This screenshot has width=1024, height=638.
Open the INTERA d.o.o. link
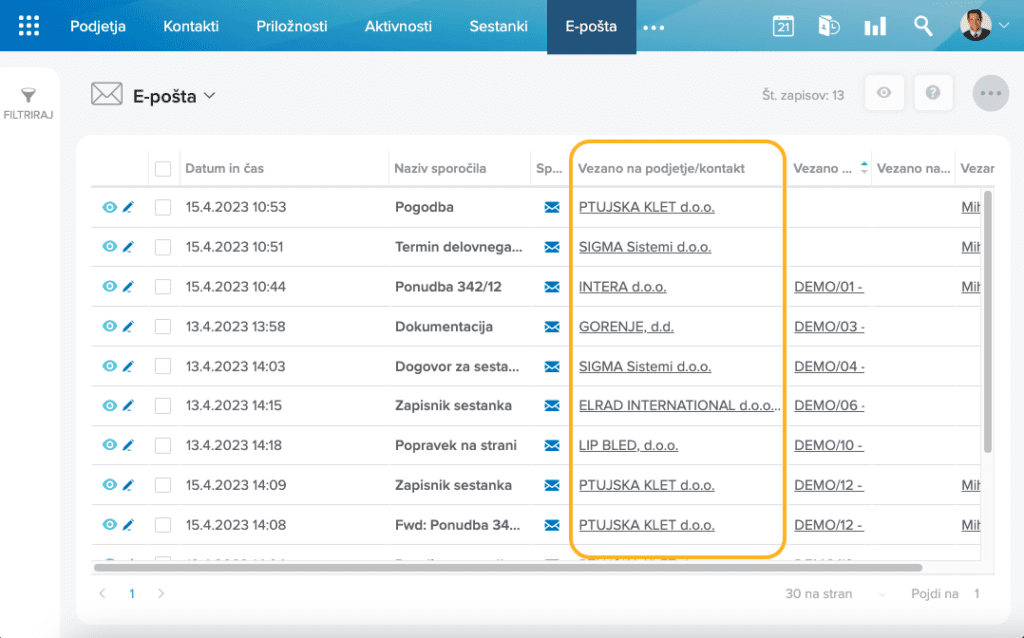[x=622, y=287]
